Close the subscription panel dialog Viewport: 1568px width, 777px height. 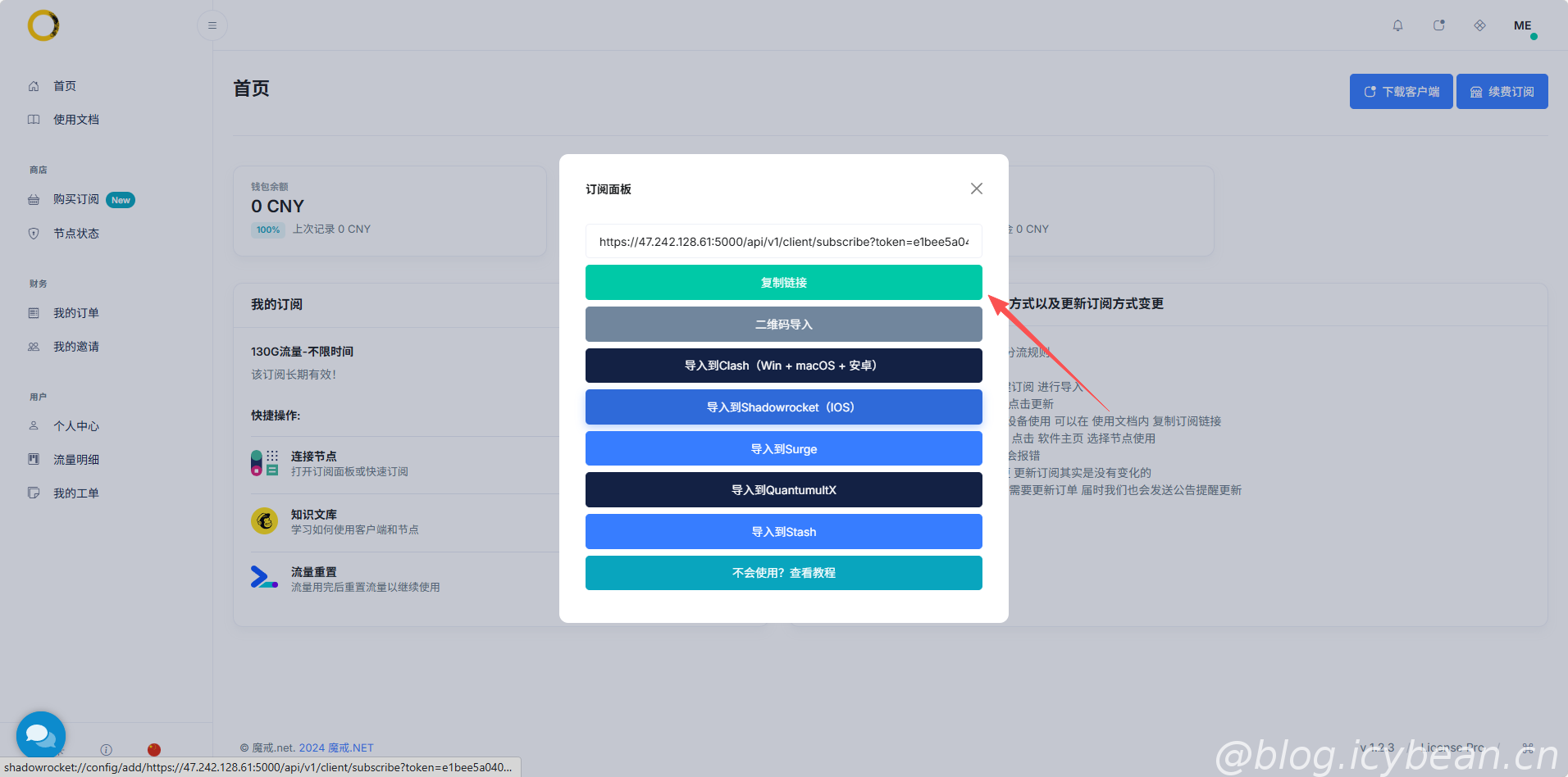[x=976, y=189]
